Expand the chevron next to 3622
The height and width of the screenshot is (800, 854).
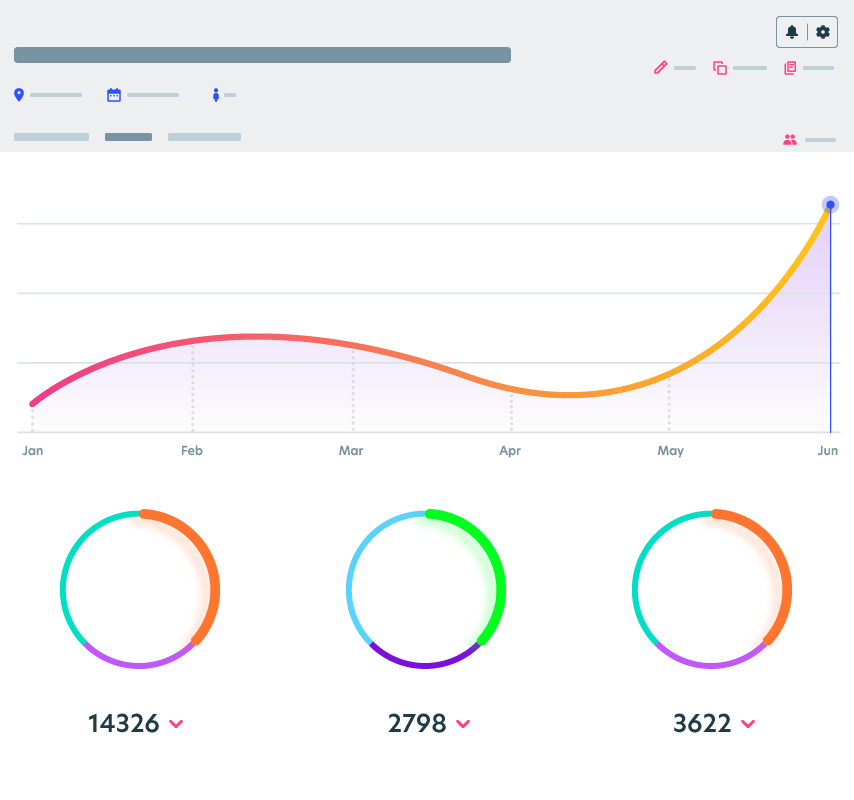click(748, 724)
